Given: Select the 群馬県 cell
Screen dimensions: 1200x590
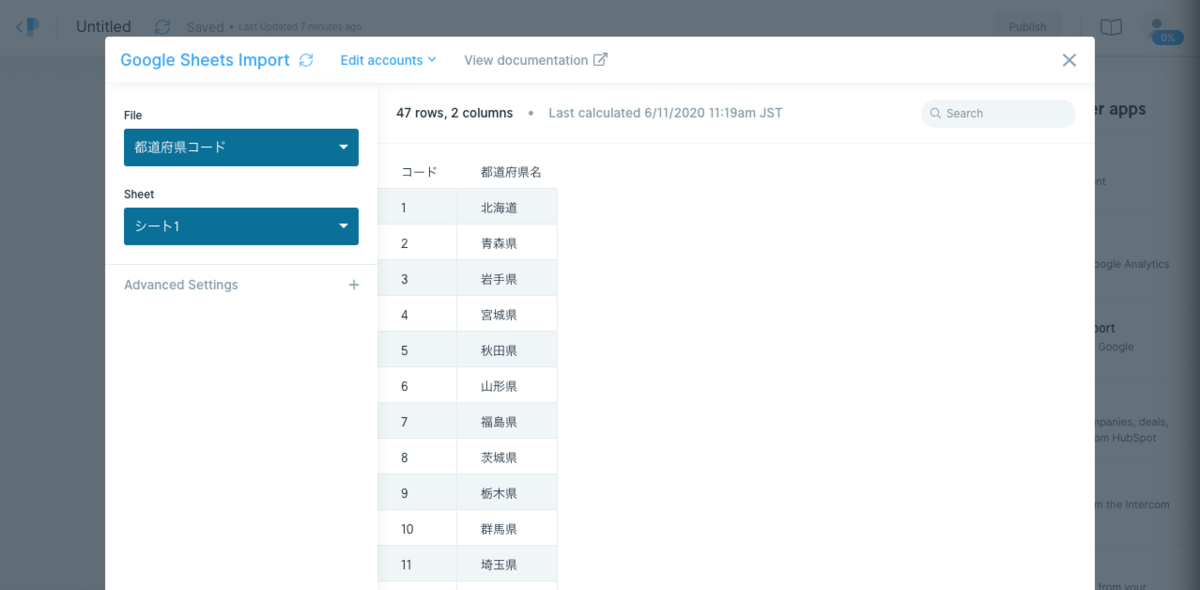Looking at the screenshot, I should [507, 529].
